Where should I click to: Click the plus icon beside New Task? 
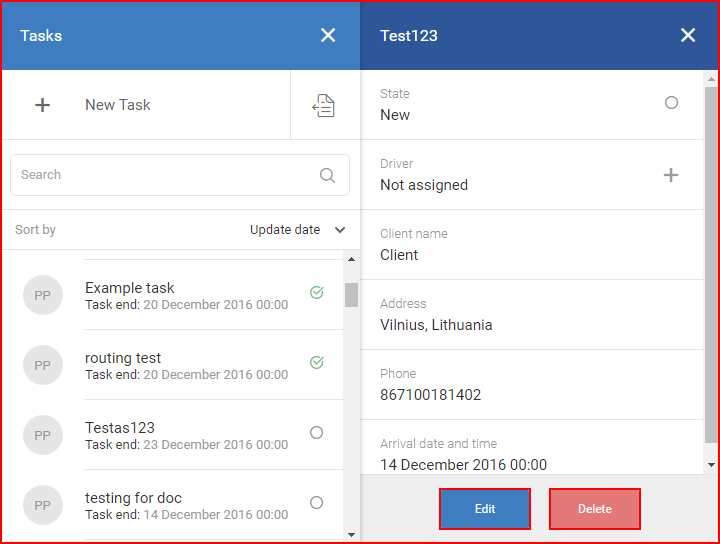point(42,105)
